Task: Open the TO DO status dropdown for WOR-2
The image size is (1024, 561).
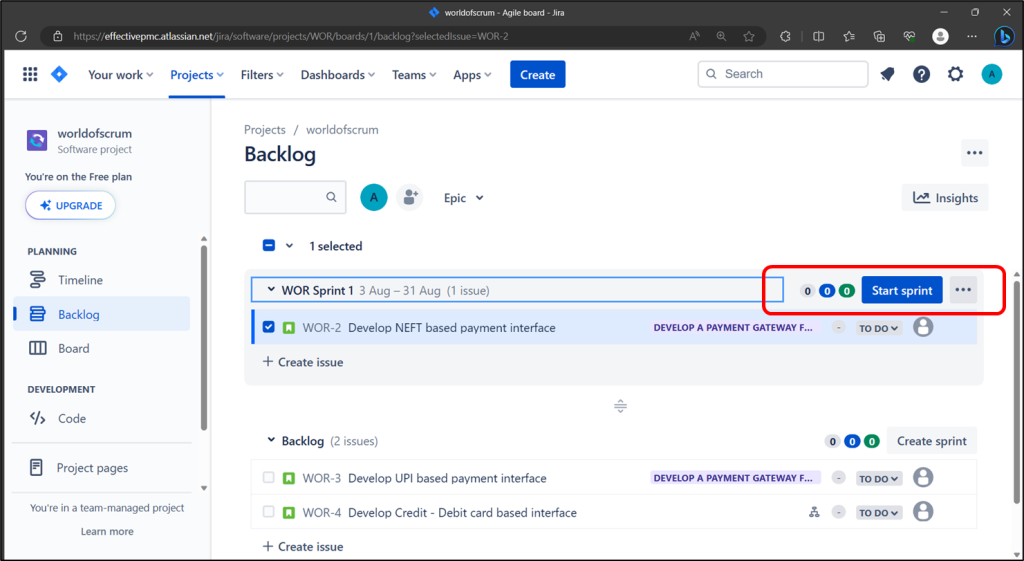Action: click(879, 328)
